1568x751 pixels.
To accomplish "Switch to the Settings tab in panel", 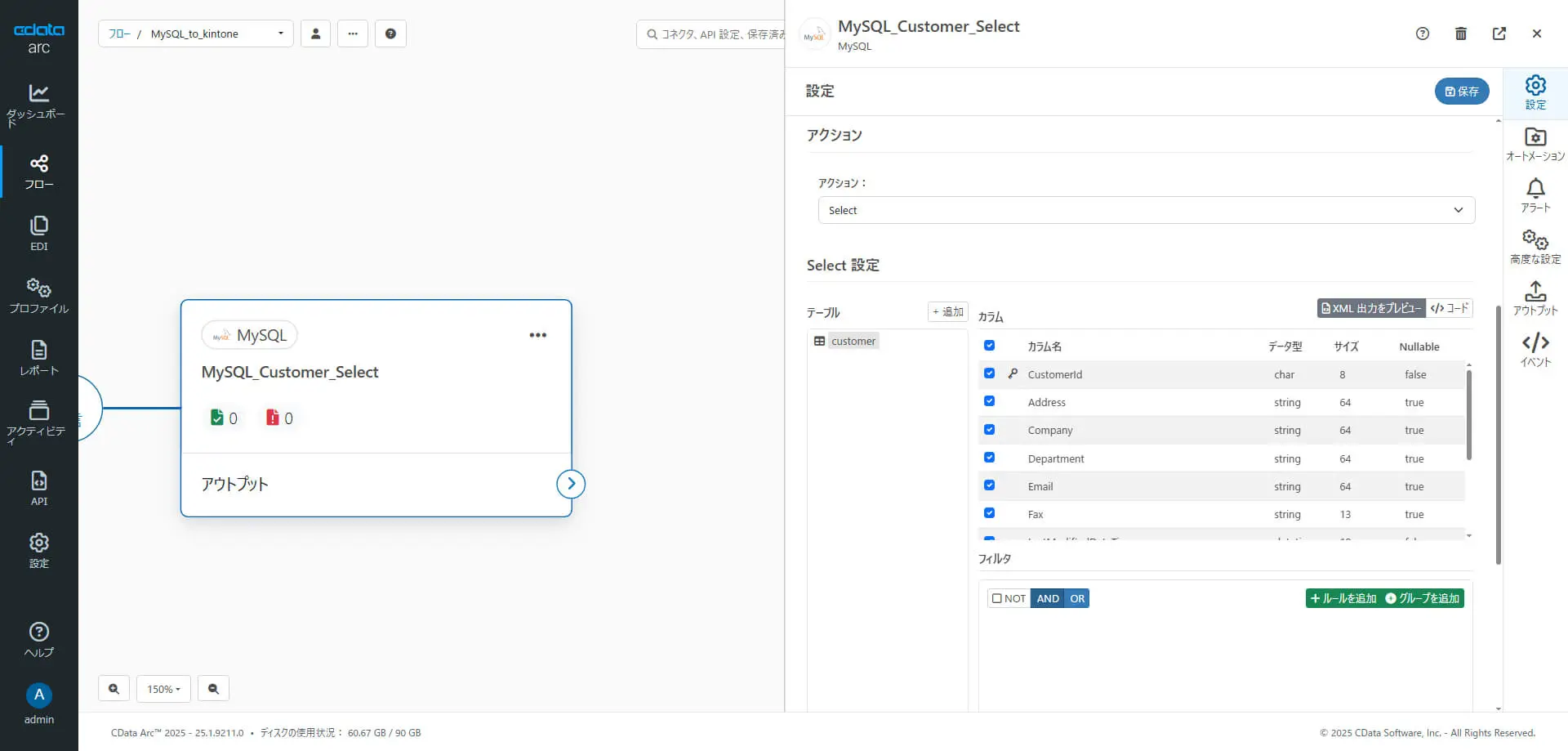I will (1535, 92).
